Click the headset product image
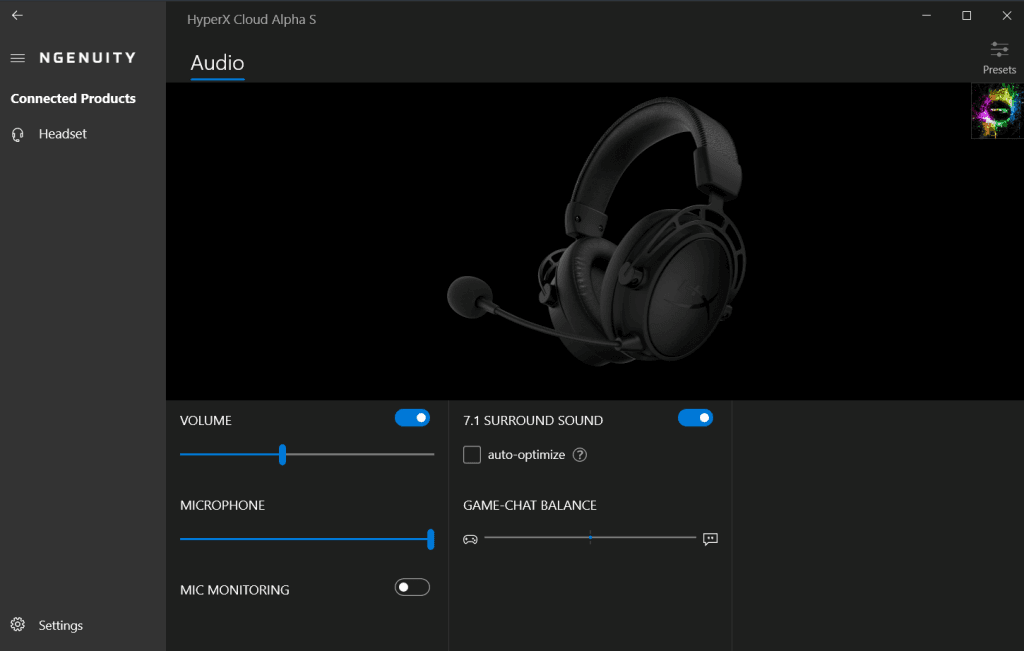 (x=596, y=232)
